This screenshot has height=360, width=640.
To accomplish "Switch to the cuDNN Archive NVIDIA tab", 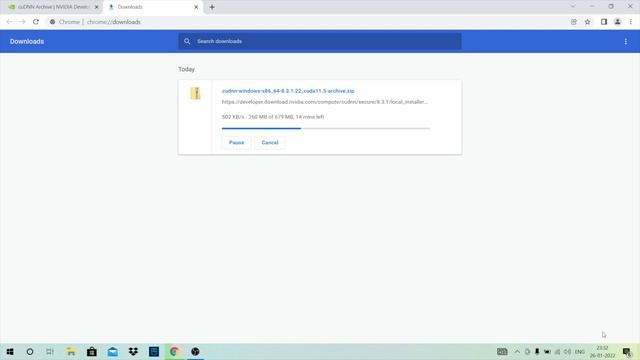I will coord(53,7).
